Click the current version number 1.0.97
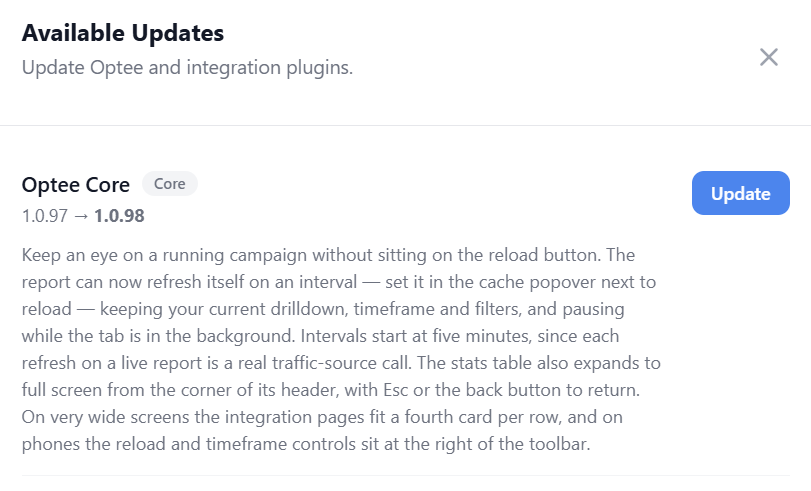Viewport: 811px width, 491px height. pos(44,216)
